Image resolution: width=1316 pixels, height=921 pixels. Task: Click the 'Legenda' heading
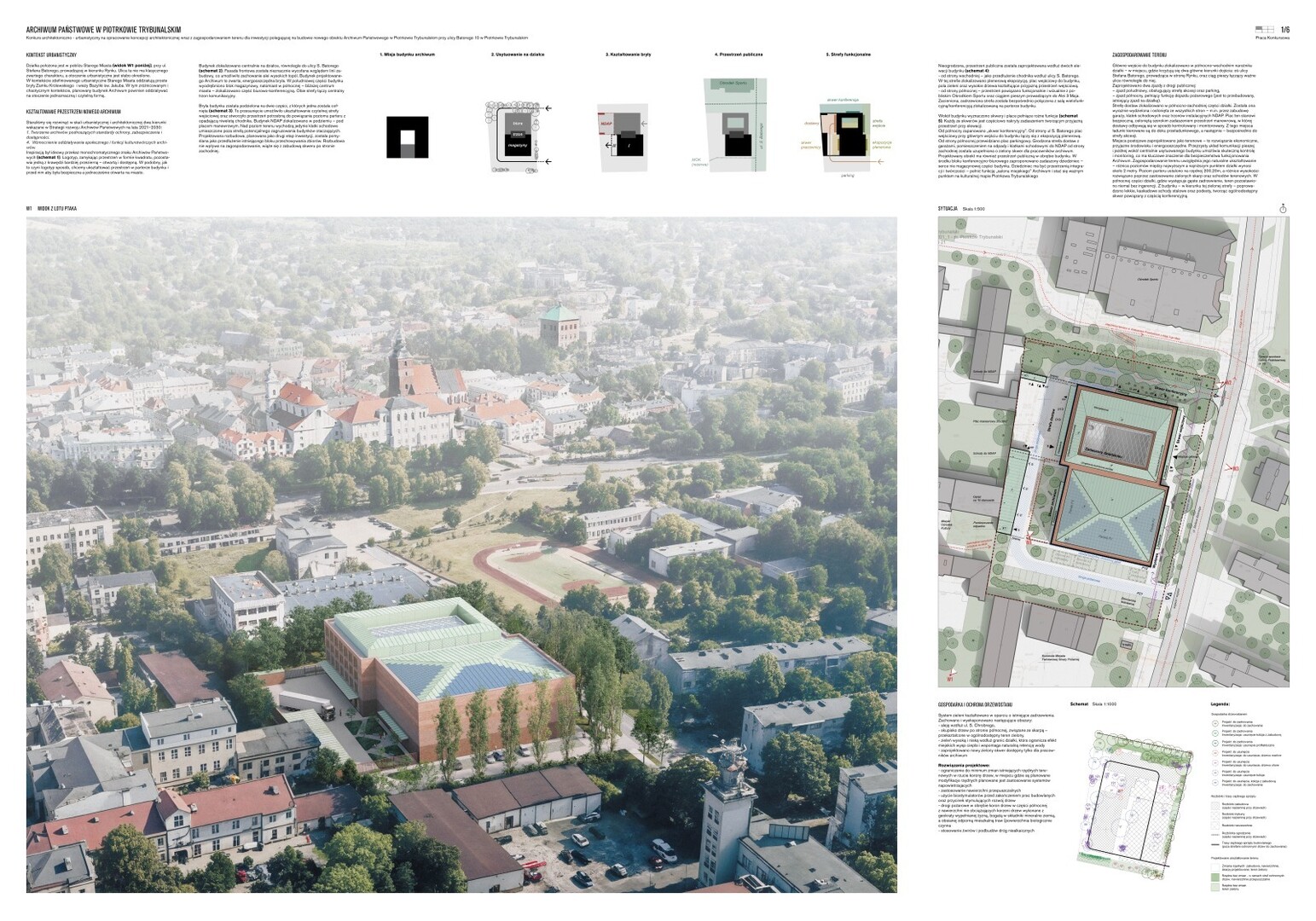pyautogui.click(x=1220, y=704)
